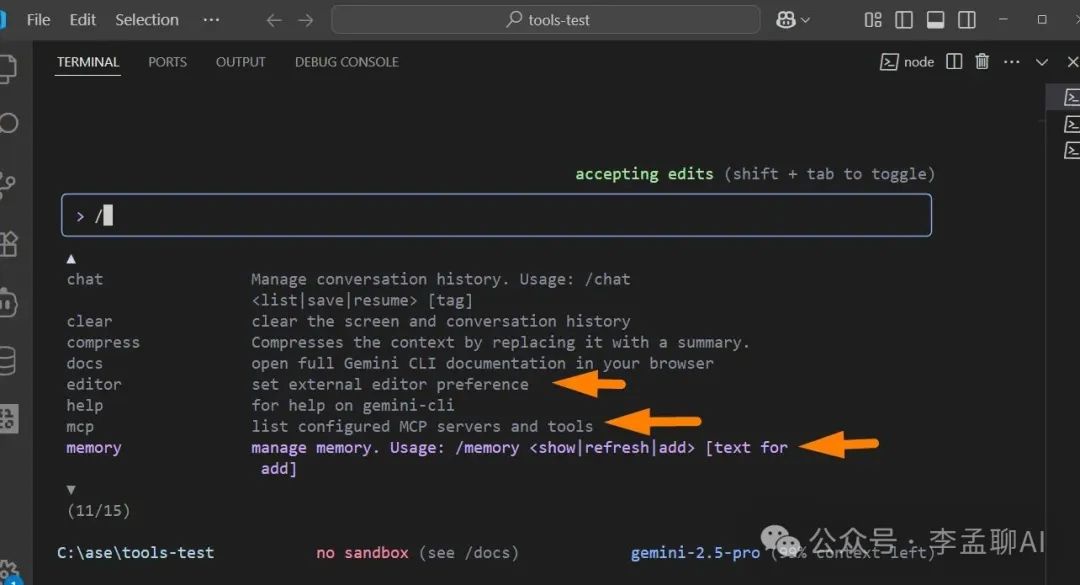
Task: Collapse panel with the chevron down
Action: (1042, 62)
